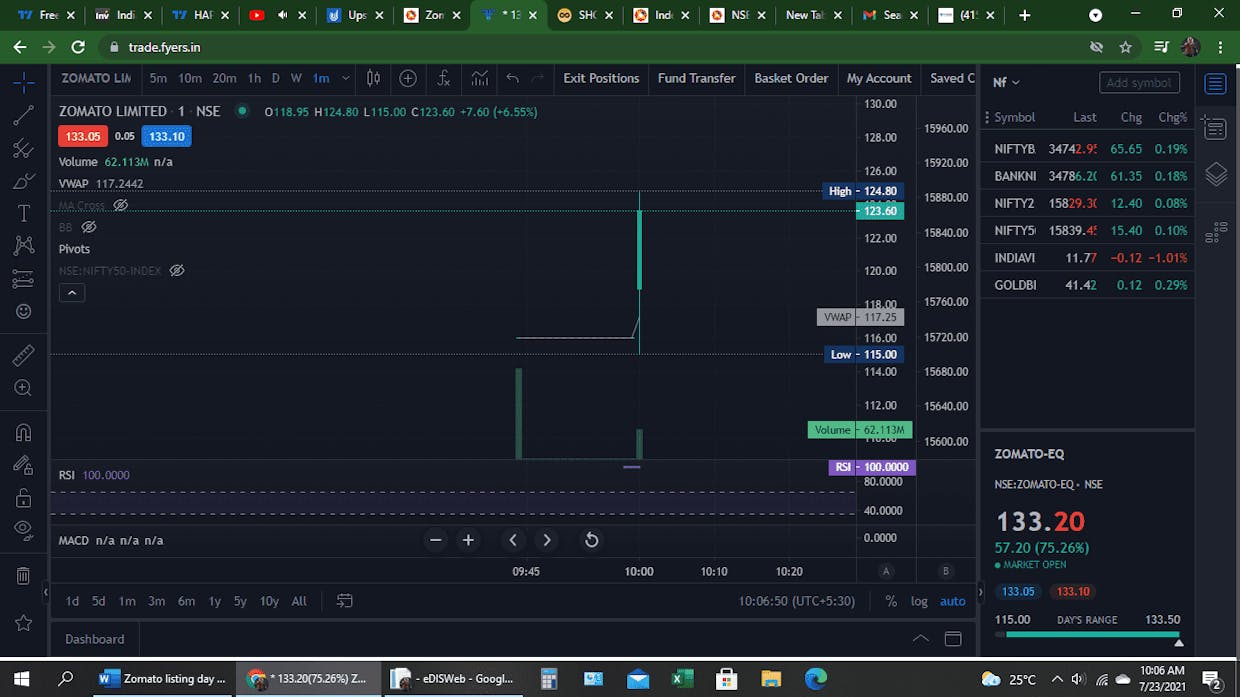Viewport: 1240px width, 697px height.
Task: Toggle BB indicator visibility
Action: (89, 227)
